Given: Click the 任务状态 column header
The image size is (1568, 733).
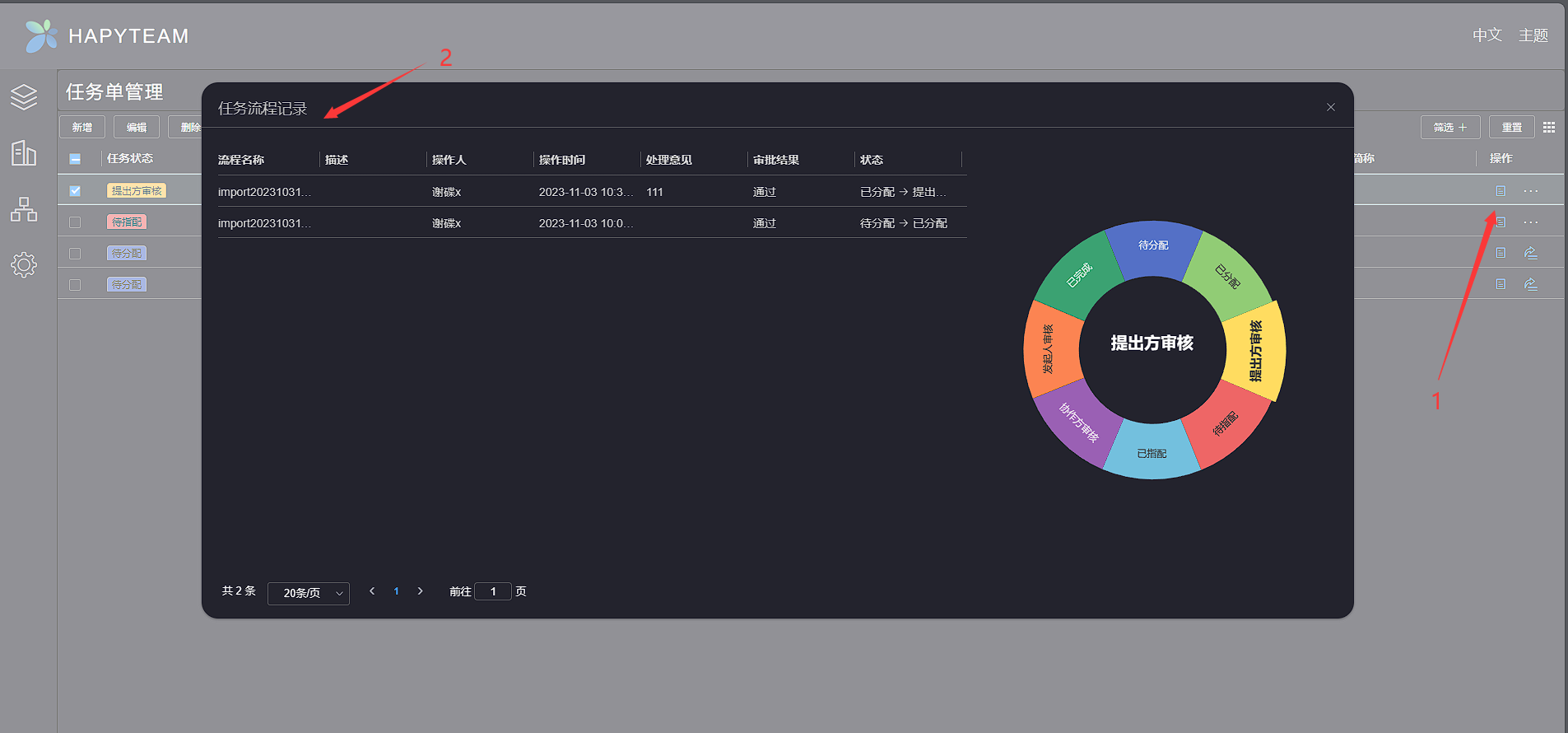Looking at the screenshot, I should [x=130, y=158].
